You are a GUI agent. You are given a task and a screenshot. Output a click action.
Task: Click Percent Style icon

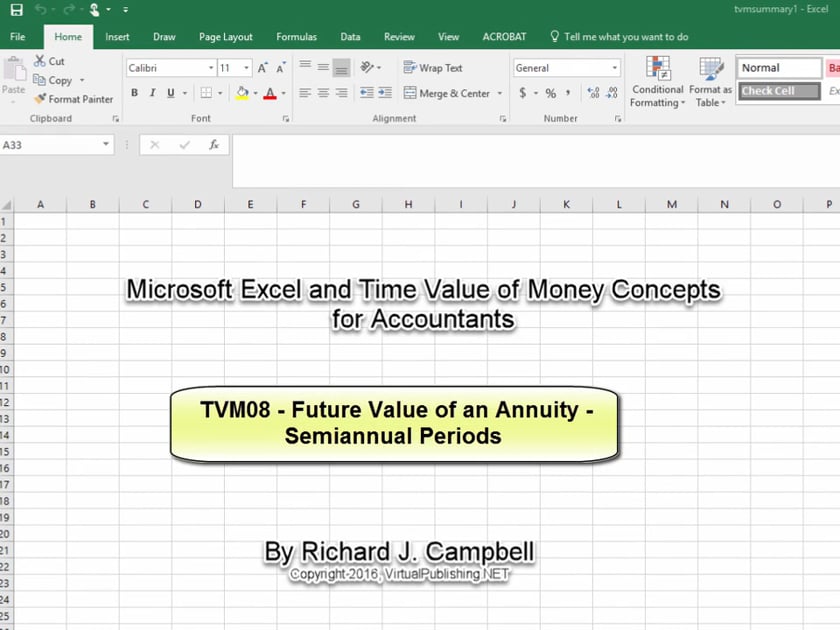[551, 93]
